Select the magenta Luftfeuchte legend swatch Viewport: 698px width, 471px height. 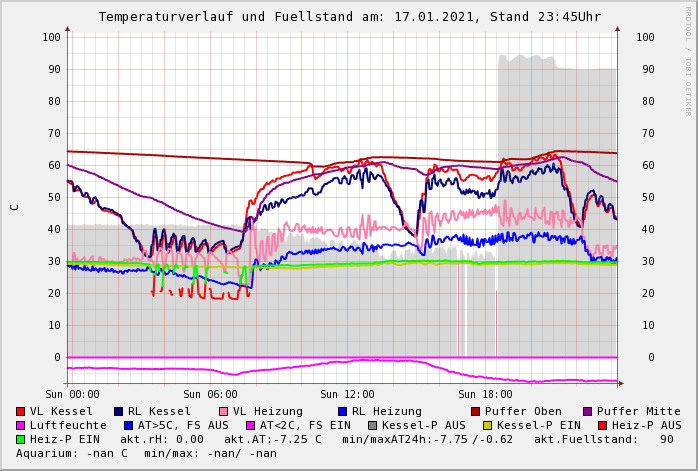(21, 426)
